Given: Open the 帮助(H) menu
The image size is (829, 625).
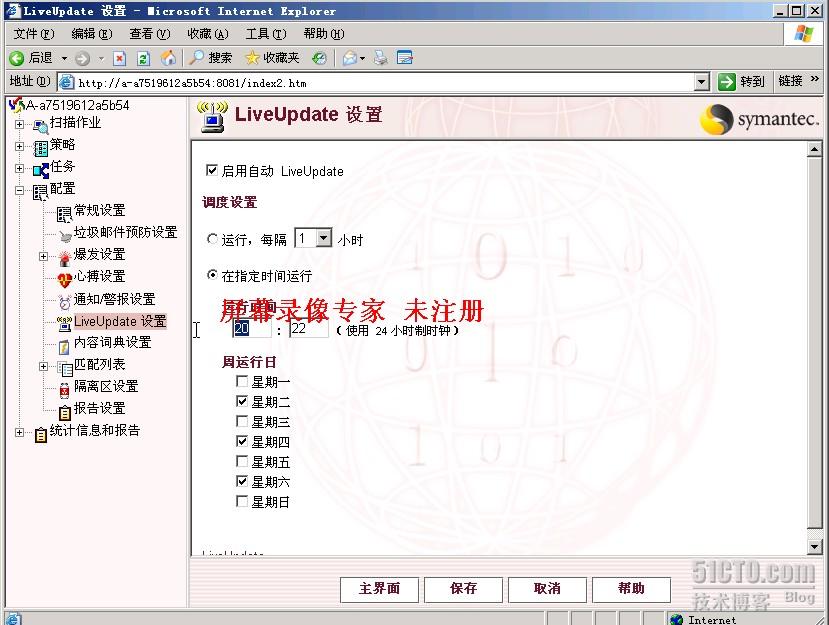Looking at the screenshot, I should click(324, 34).
